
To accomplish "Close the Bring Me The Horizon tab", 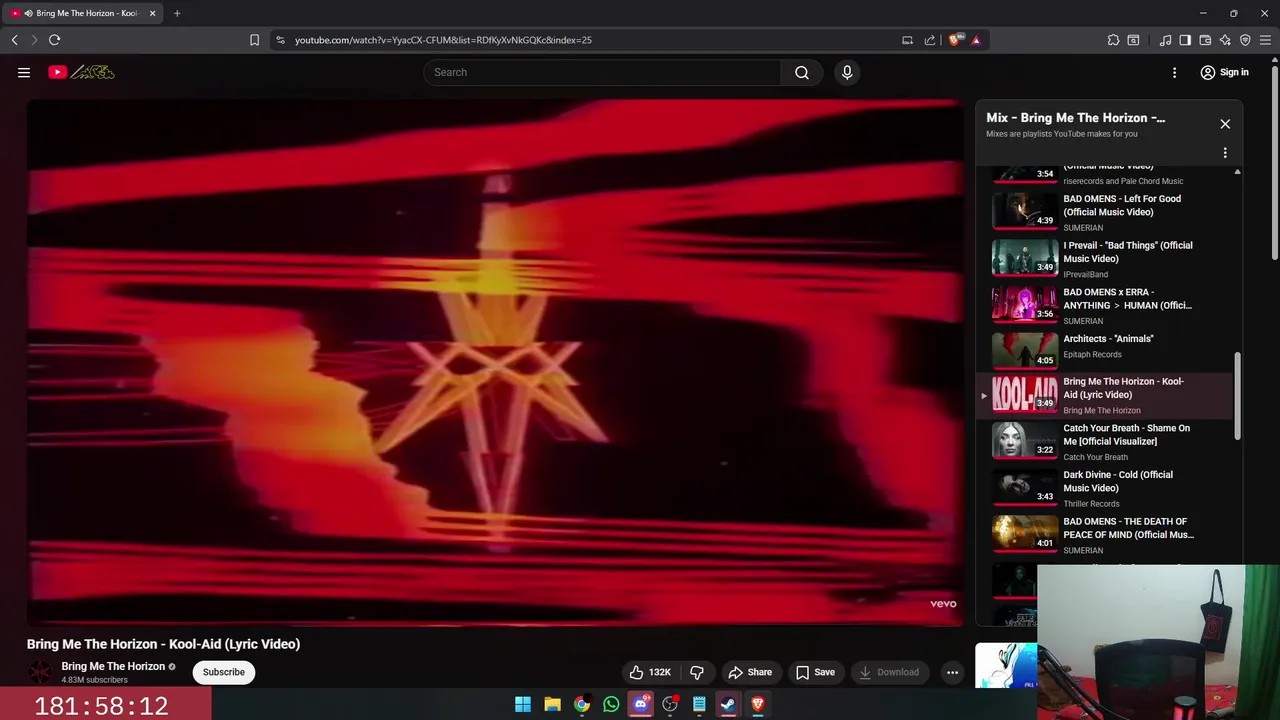I will 152,13.
